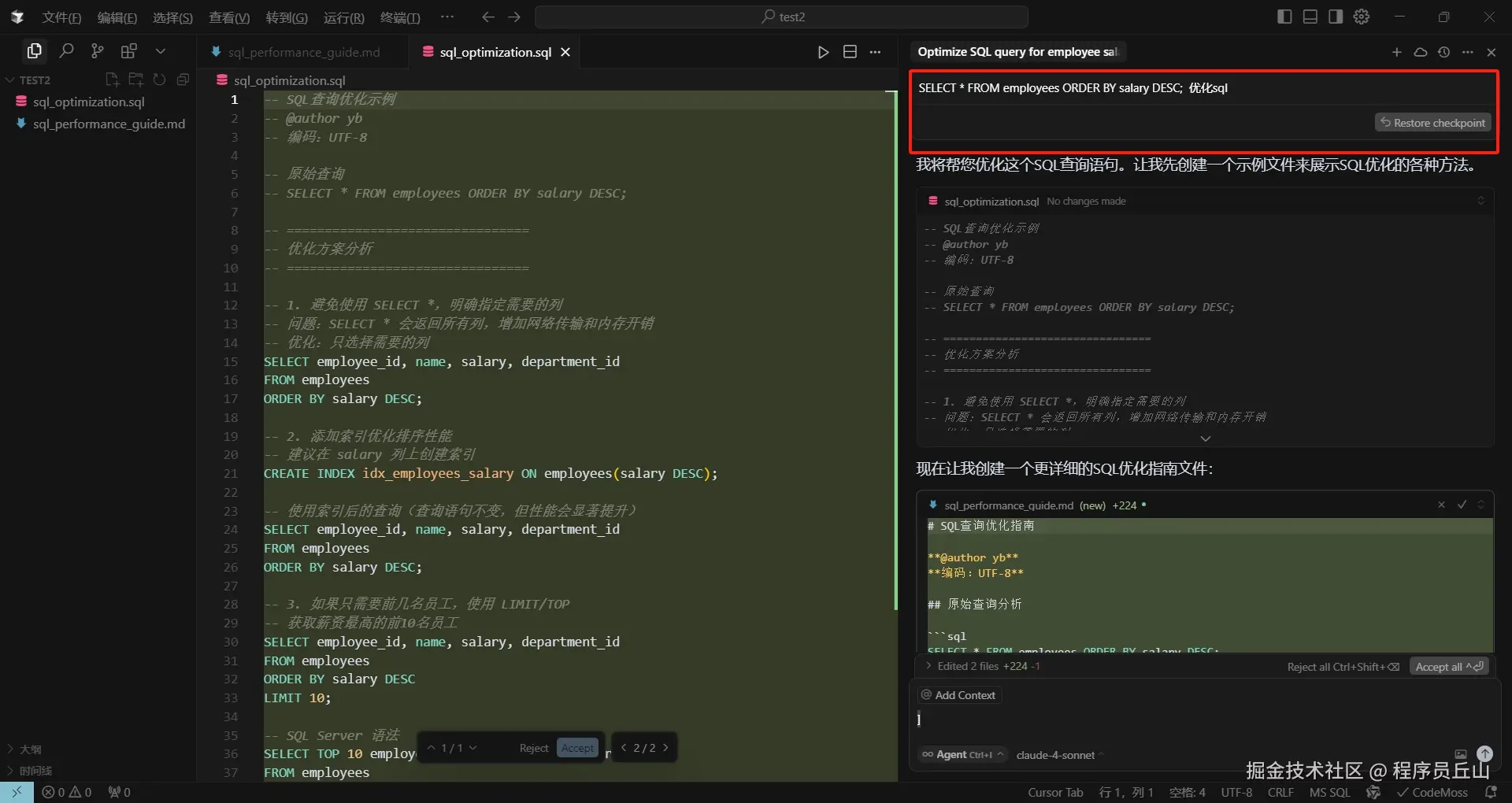Select the Source Control icon
Screen dimensions: 1512x803
pos(97,50)
